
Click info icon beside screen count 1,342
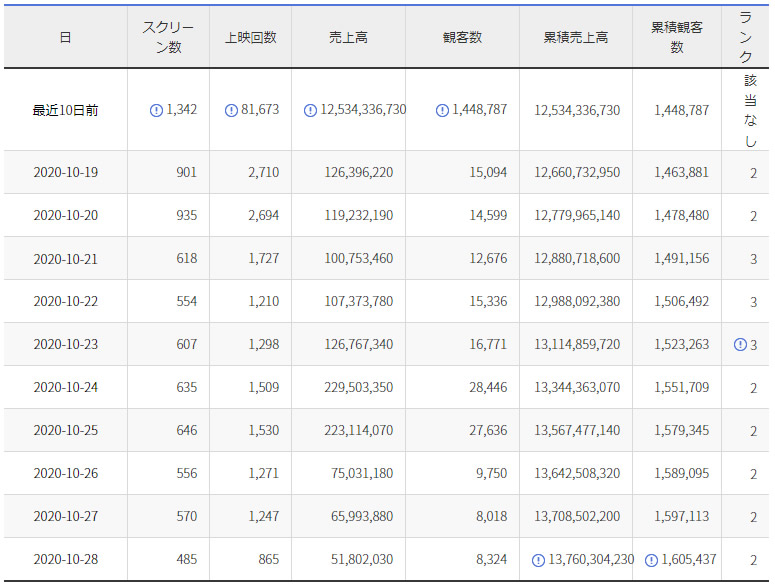pos(156,111)
